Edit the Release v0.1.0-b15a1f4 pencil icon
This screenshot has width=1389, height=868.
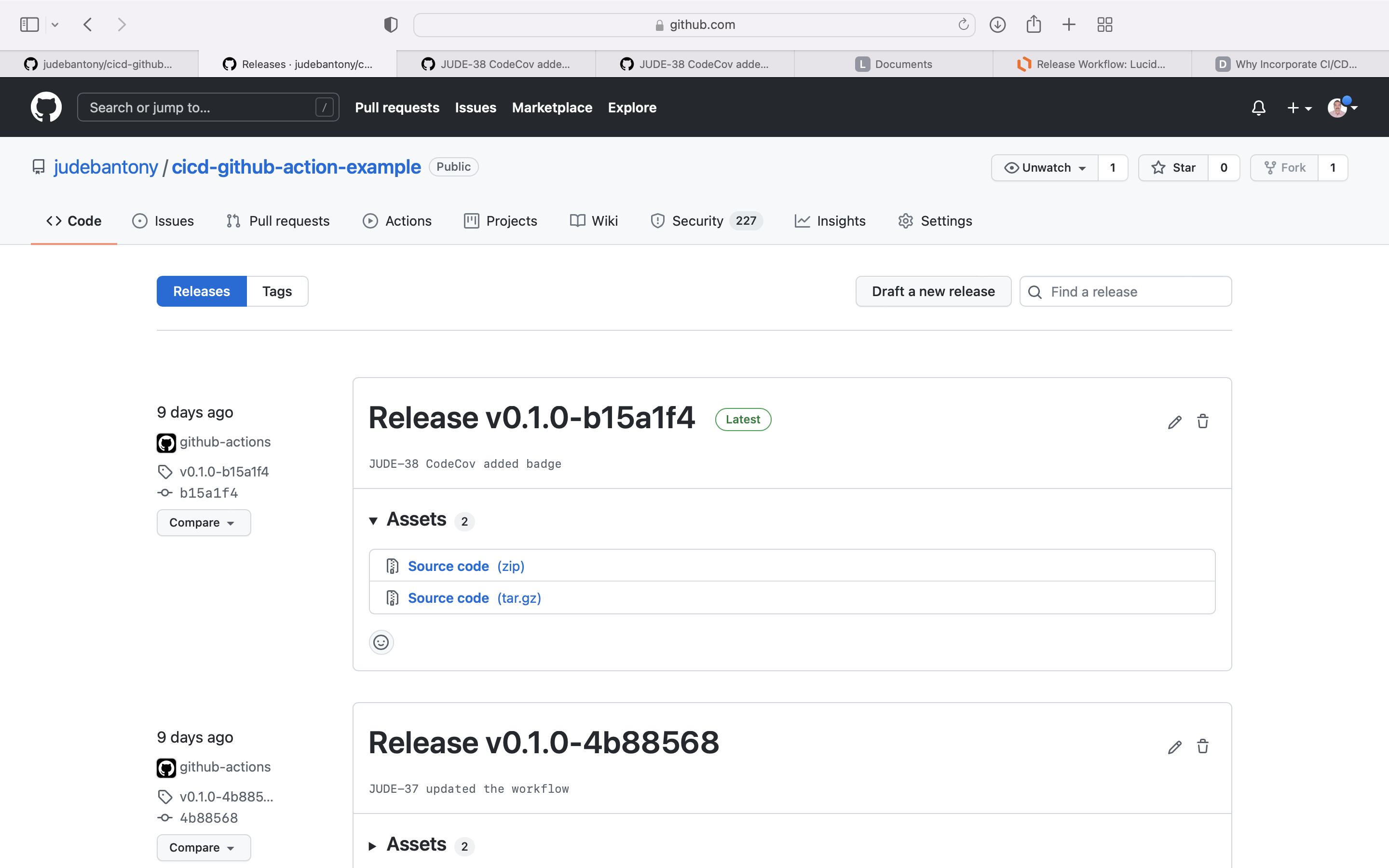click(1174, 422)
